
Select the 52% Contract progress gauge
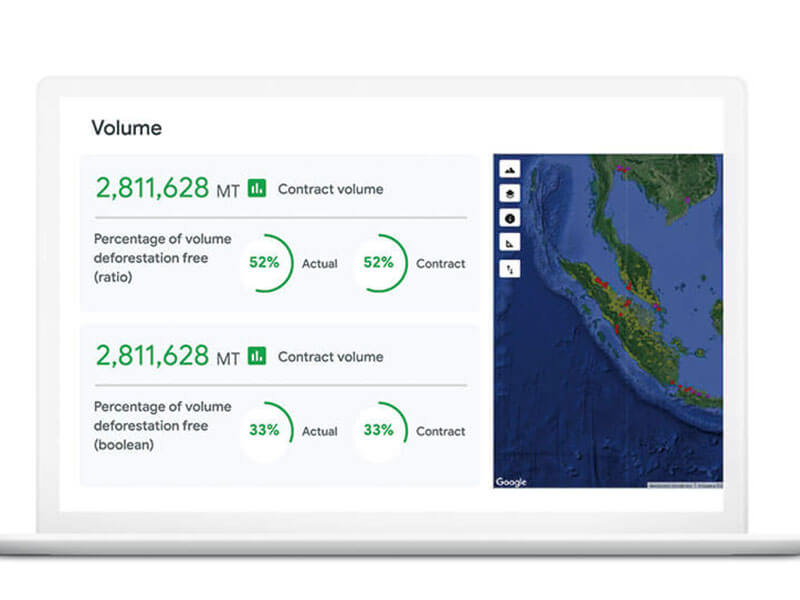point(379,264)
